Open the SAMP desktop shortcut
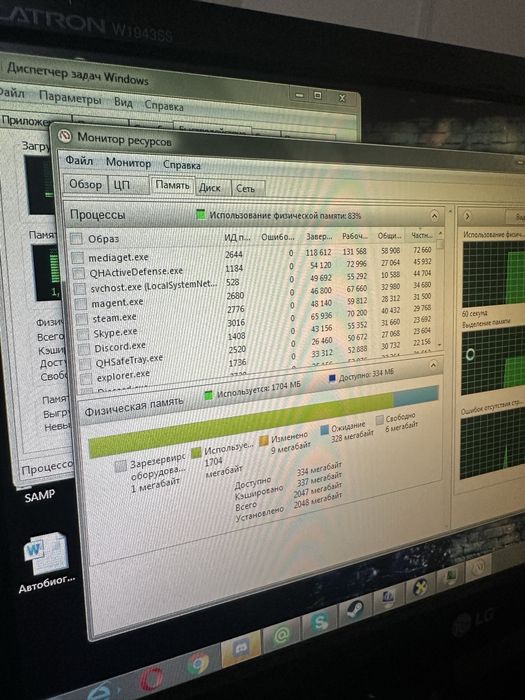This screenshot has width=525, height=700. [40, 495]
